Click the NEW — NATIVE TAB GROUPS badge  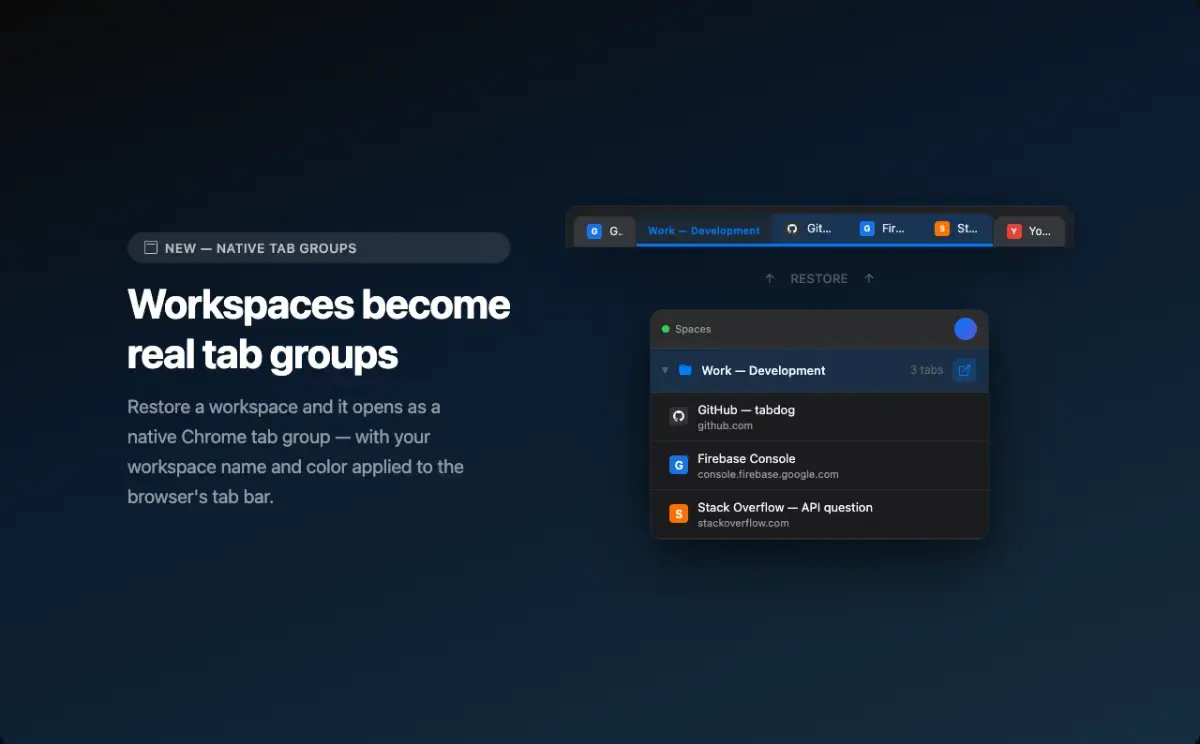(x=318, y=248)
